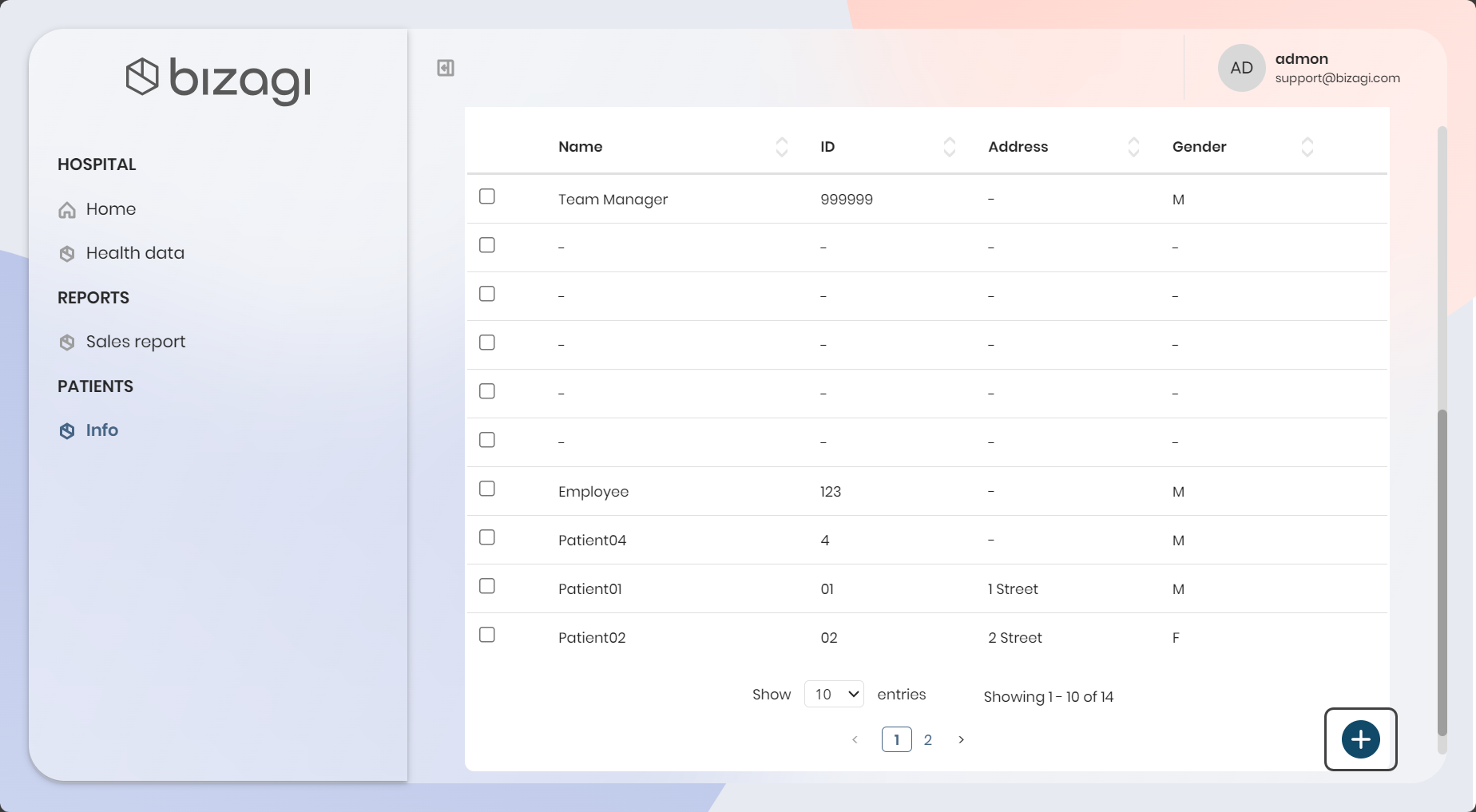Check the empty row checkbox just above Employee
The image size is (1476, 812).
(x=487, y=440)
